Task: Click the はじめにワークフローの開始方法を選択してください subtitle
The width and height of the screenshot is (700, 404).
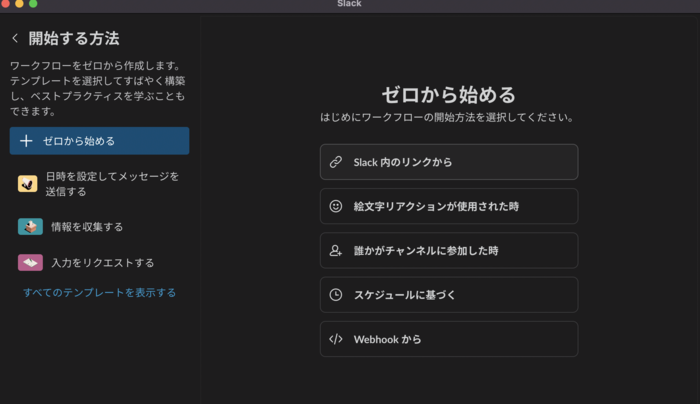Action: [447, 117]
